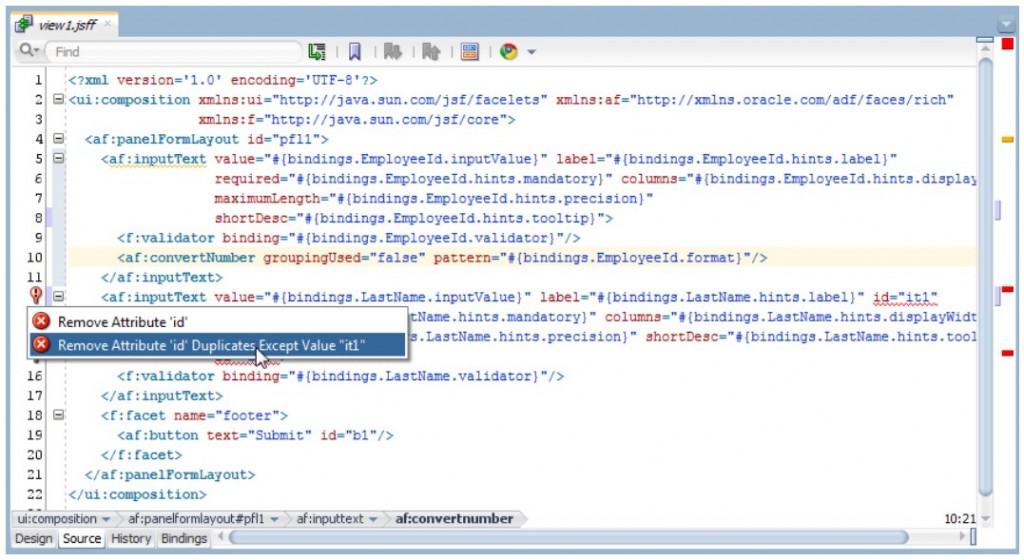Switch to the History tab

click(x=131, y=539)
